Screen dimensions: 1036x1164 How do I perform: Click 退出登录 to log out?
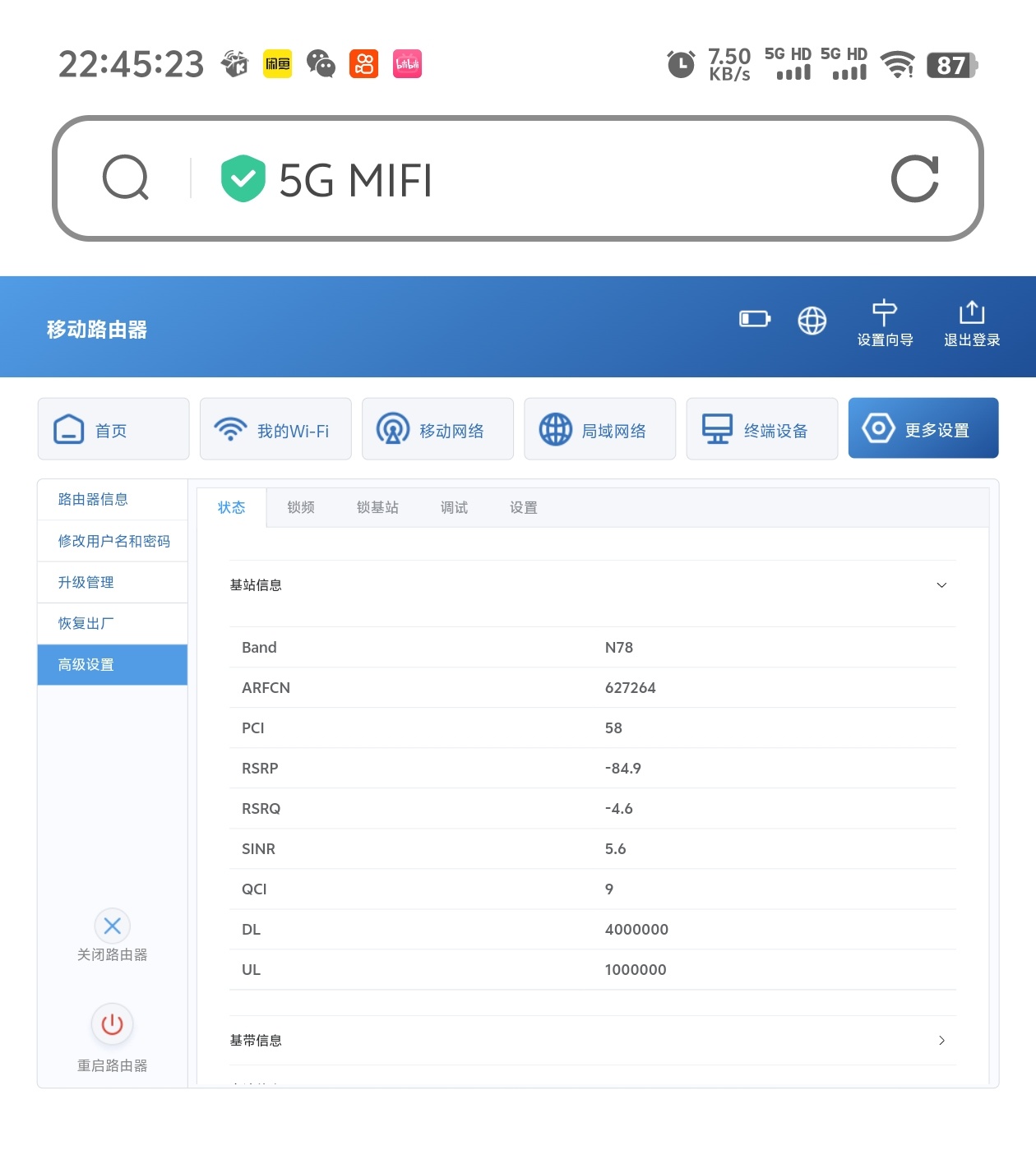971,323
